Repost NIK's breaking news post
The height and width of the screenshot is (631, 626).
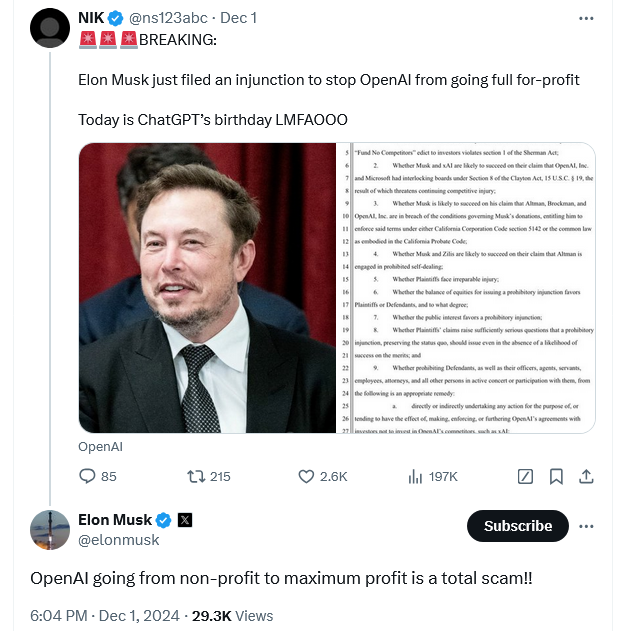point(196,476)
